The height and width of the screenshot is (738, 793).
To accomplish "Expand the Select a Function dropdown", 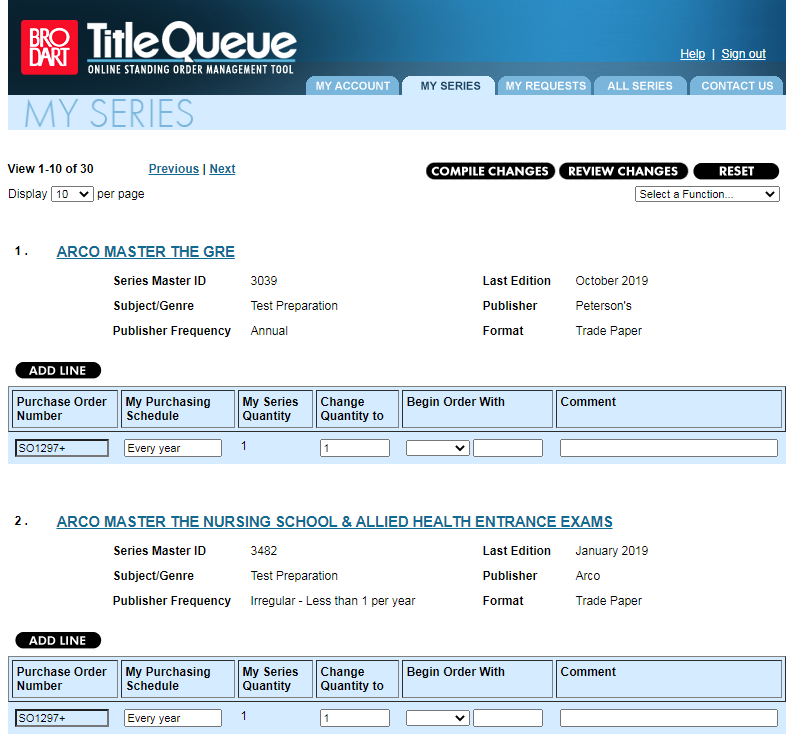I will click(706, 194).
